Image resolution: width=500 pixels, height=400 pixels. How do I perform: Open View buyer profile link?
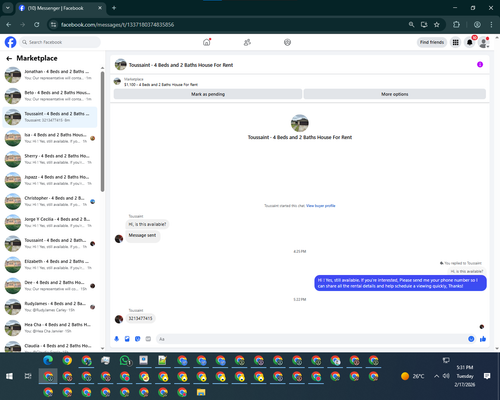coord(321,206)
